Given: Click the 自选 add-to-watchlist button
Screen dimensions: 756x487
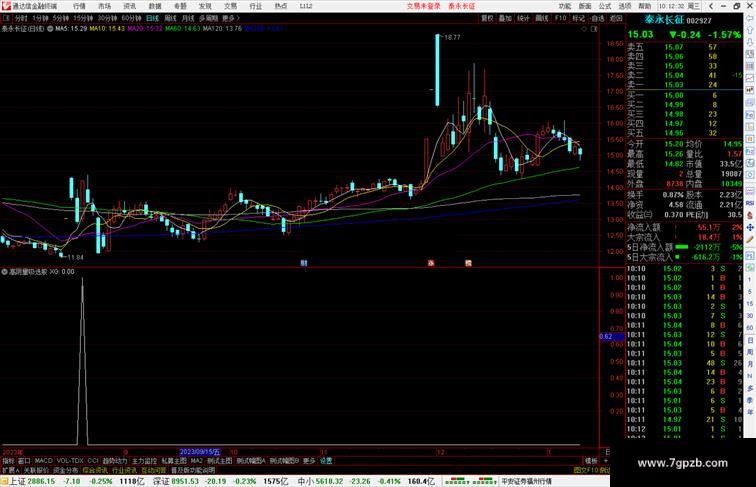Looking at the screenshot, I should point(597,18).
